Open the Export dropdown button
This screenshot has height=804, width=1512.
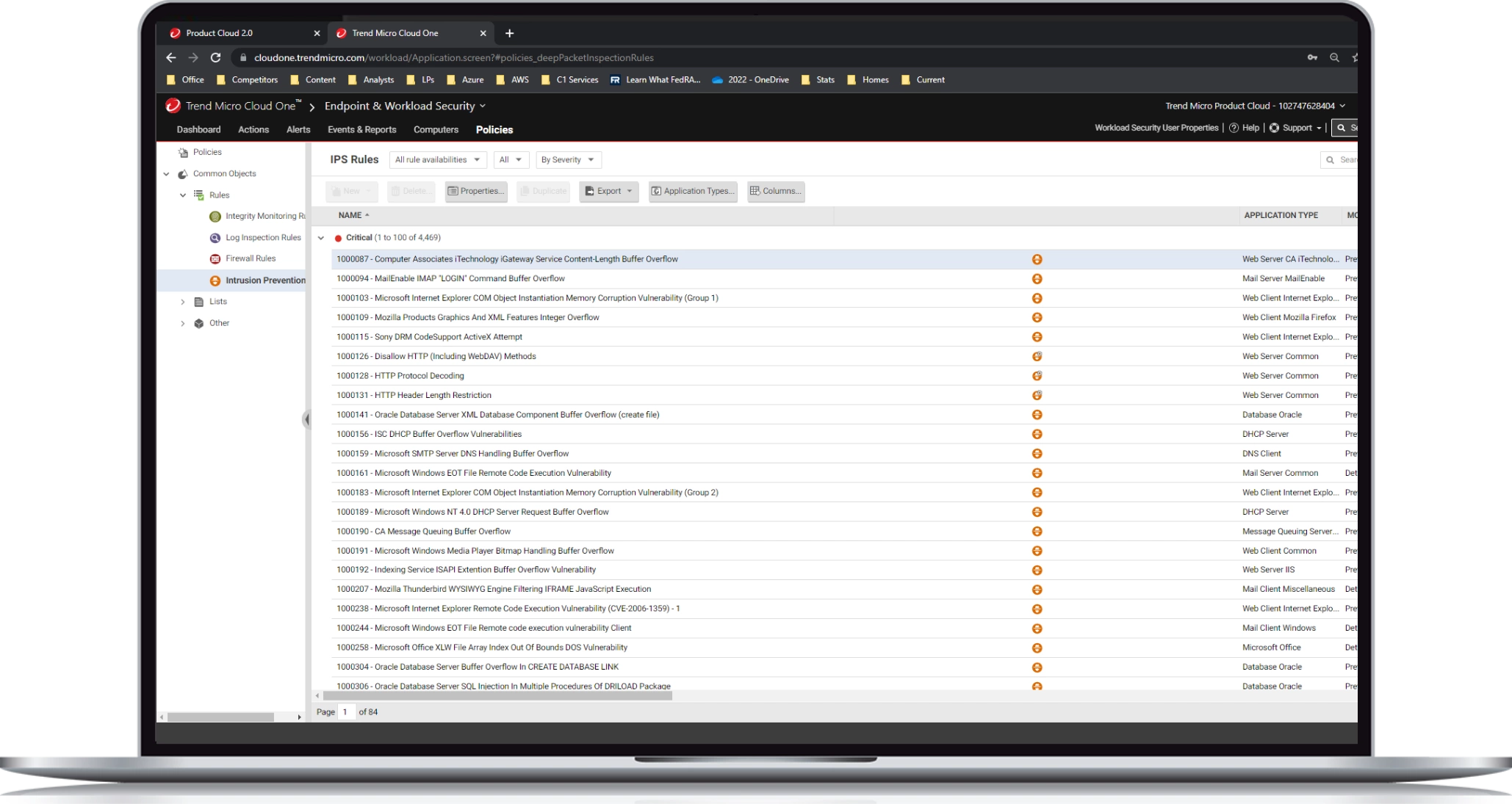[x=608, y=191]
